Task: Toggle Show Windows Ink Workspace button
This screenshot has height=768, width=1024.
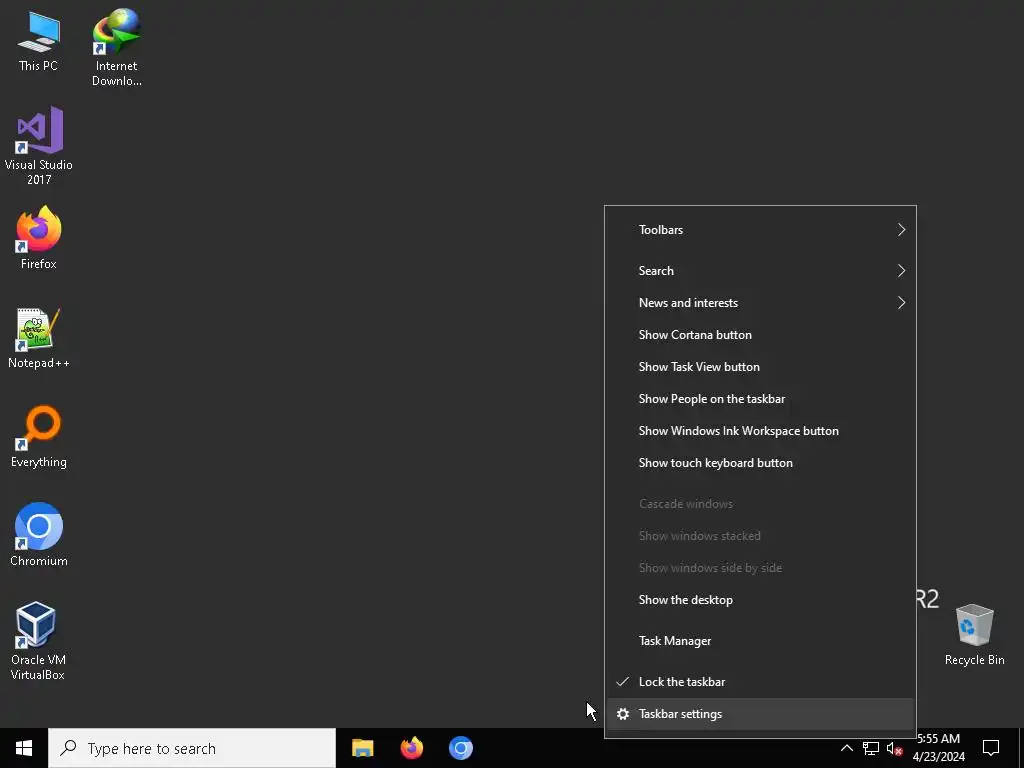Action: pyautogui.click(x=760, y=430)
